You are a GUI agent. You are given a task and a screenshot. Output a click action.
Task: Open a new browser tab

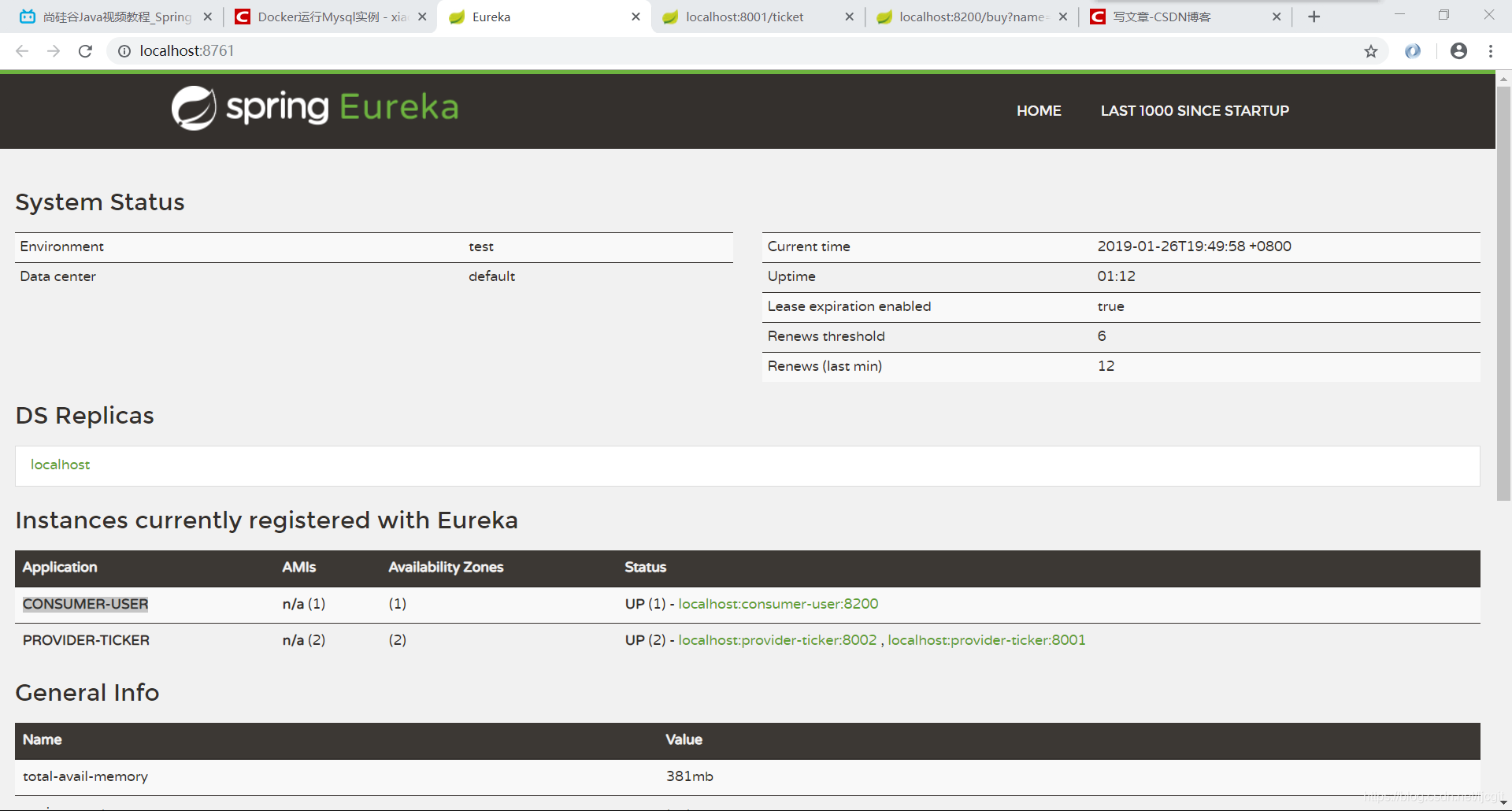click(x=1314, y=17)
